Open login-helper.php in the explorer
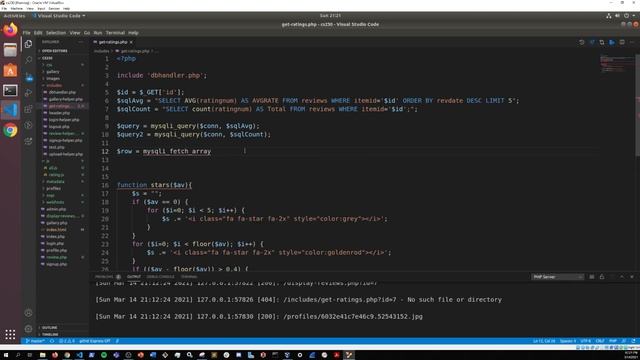 point(64,120)
